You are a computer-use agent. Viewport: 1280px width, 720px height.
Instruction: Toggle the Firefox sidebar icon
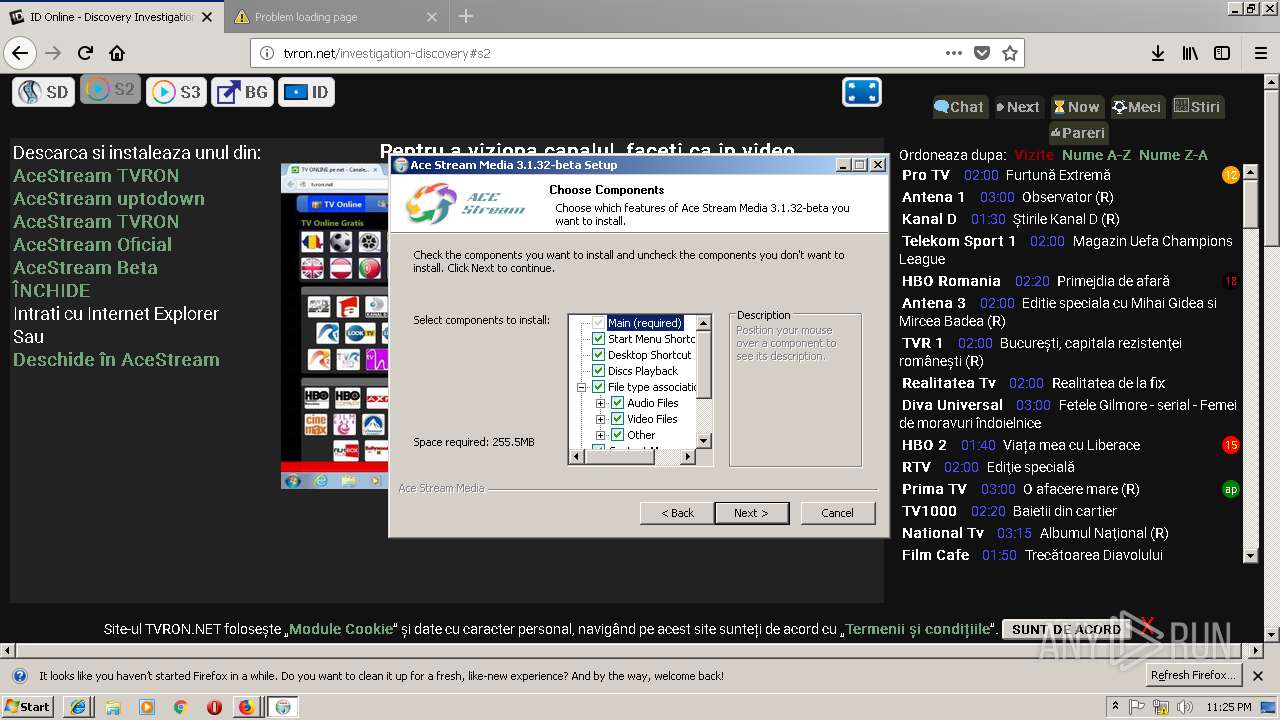[x=1221, y=53]
